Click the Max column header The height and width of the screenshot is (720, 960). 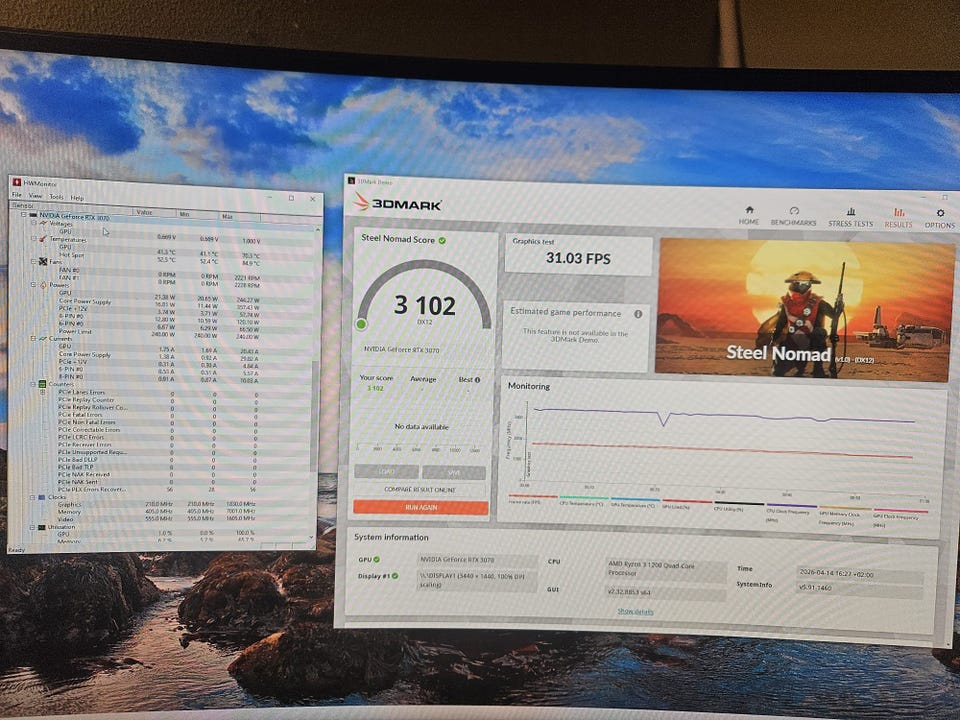pyautogui.click(x=239, y=216)
